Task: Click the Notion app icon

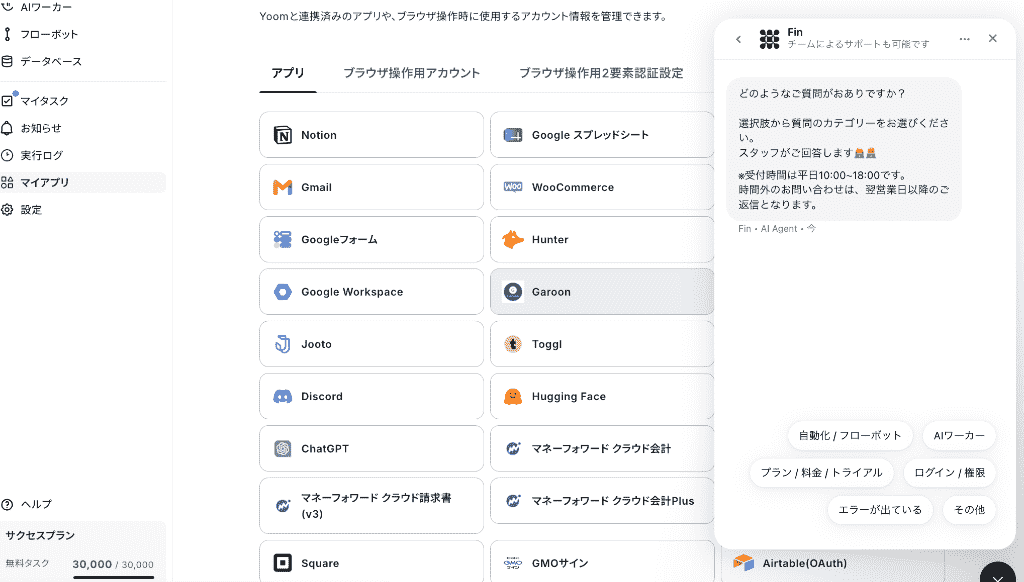Action: (283, 135)
